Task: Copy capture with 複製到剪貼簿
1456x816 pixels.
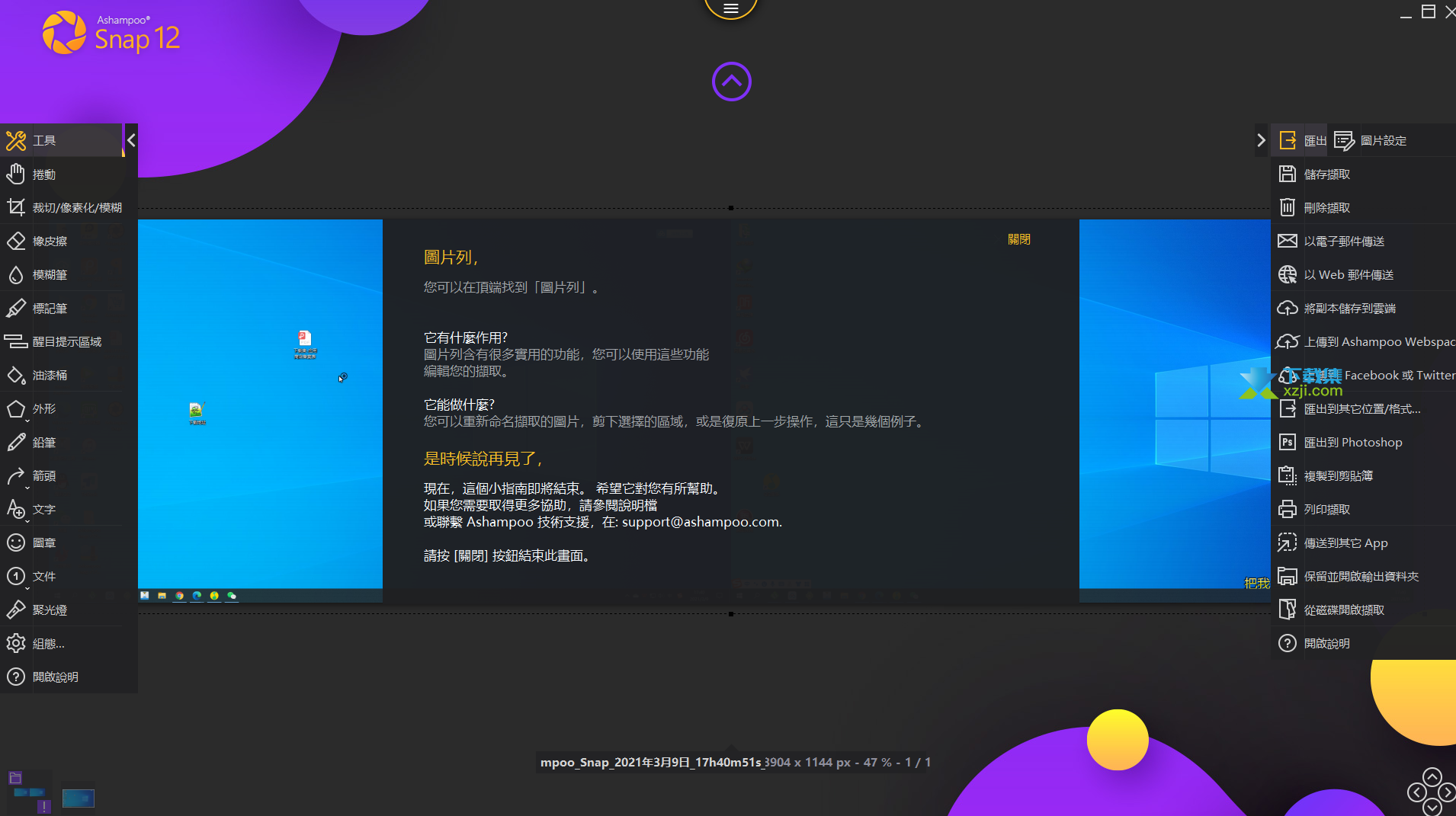Action: (1364, 475)
